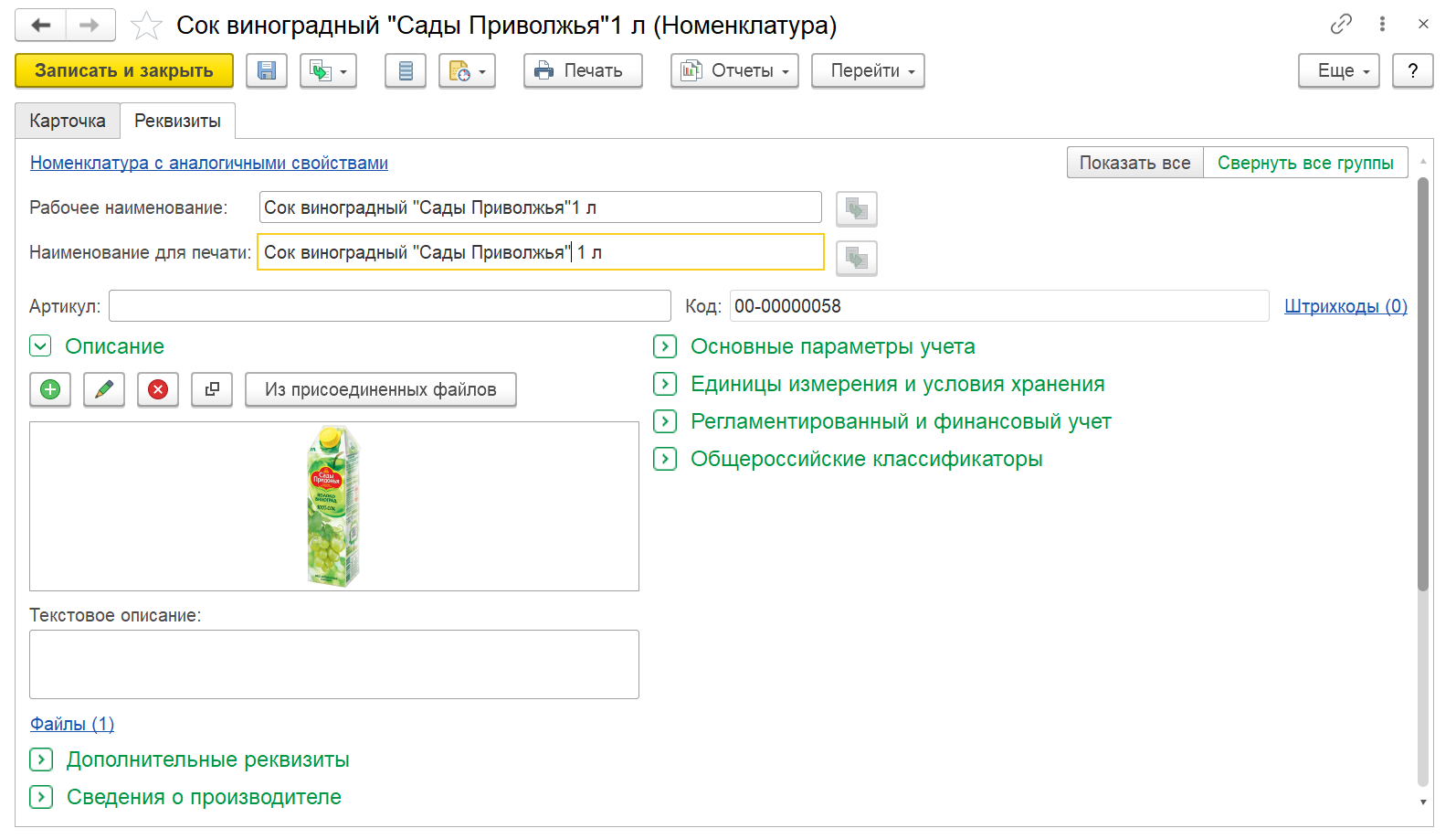Click the vertical scrollbar thumb
The width and height of the screenshot is (1456, 839).
(1423, 384)
